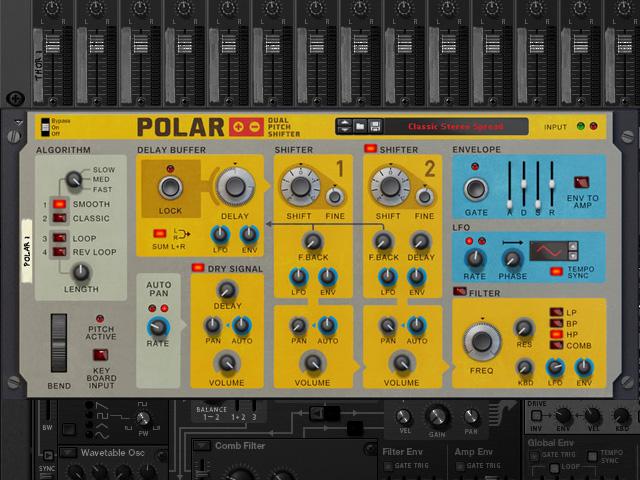Toggle LFO Tempo Sync button

pyautogui.click(x=556, y=271)
